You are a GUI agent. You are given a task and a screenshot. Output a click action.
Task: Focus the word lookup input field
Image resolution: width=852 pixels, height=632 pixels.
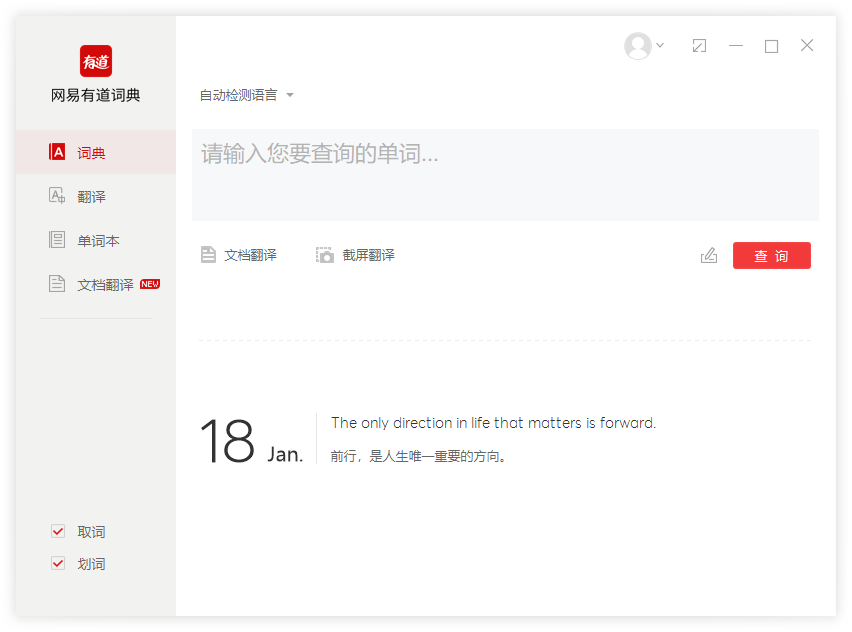pyautogui.click(x=505, y=175)
